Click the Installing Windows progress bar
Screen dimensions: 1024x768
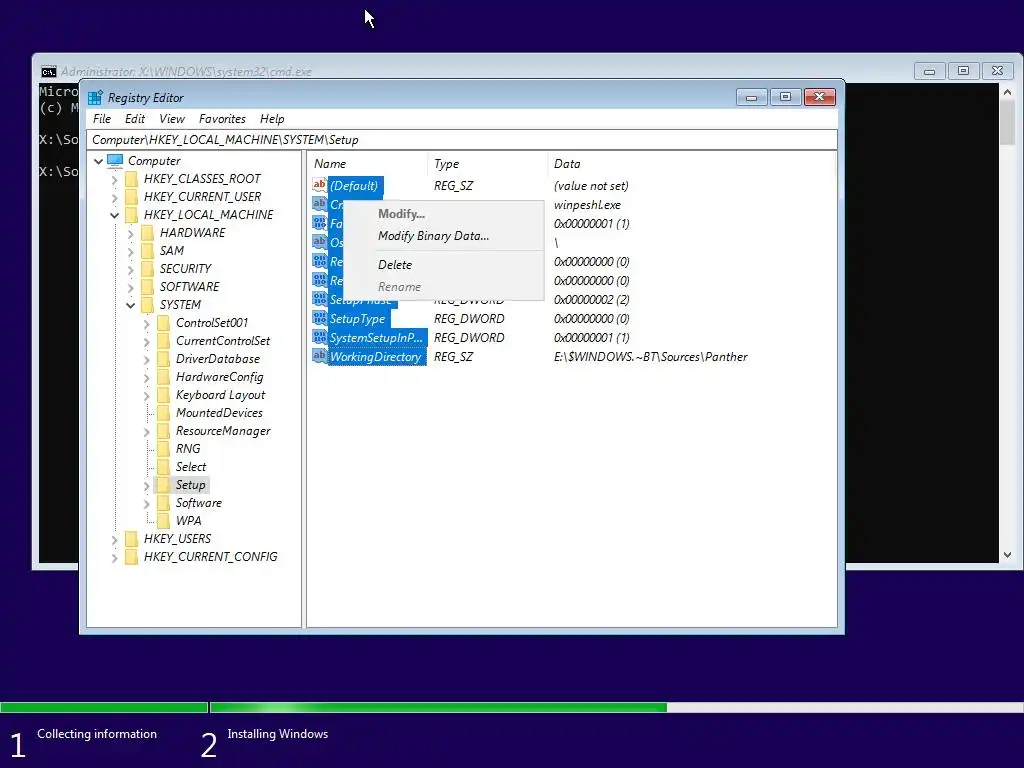[x=616, y=707]
